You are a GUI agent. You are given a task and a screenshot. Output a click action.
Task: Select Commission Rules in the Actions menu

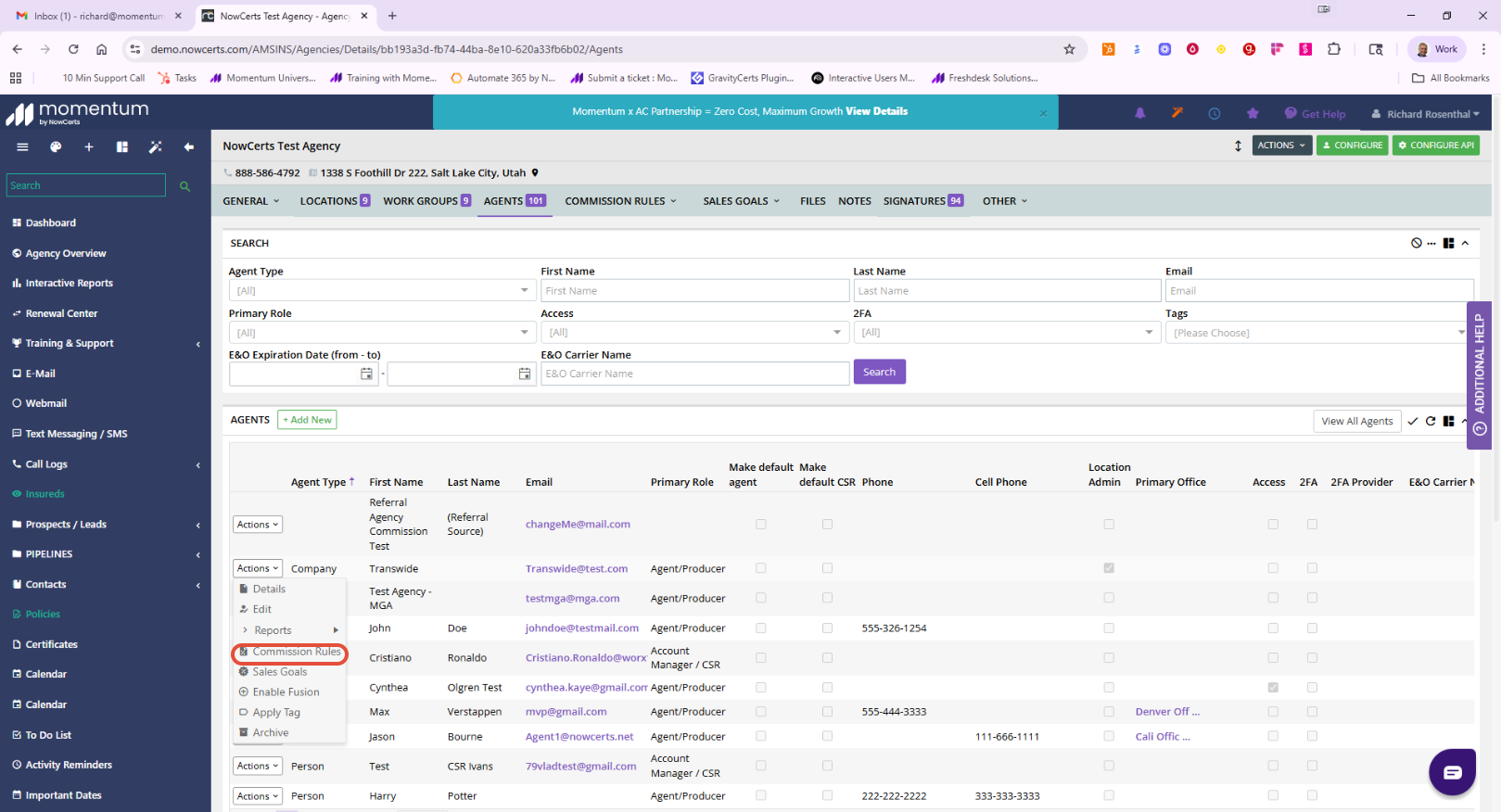coord(297,652)
